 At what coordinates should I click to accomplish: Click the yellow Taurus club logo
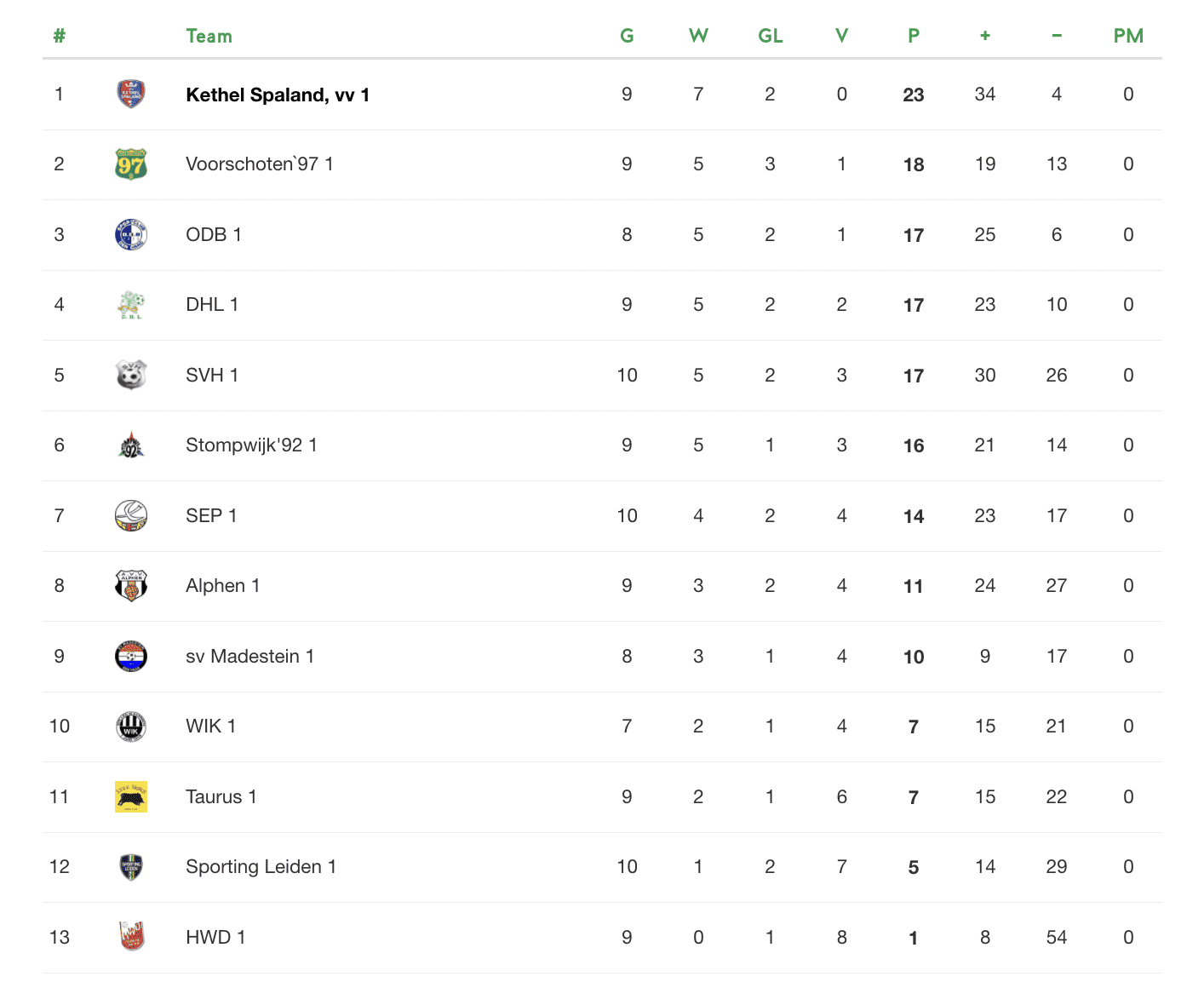pyautogui.click(x=131, y=796)
